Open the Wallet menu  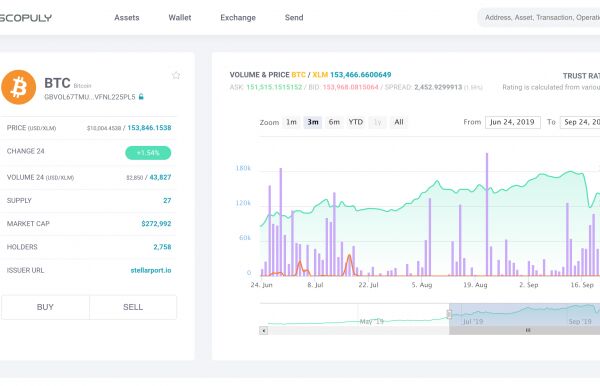[180, 18]
